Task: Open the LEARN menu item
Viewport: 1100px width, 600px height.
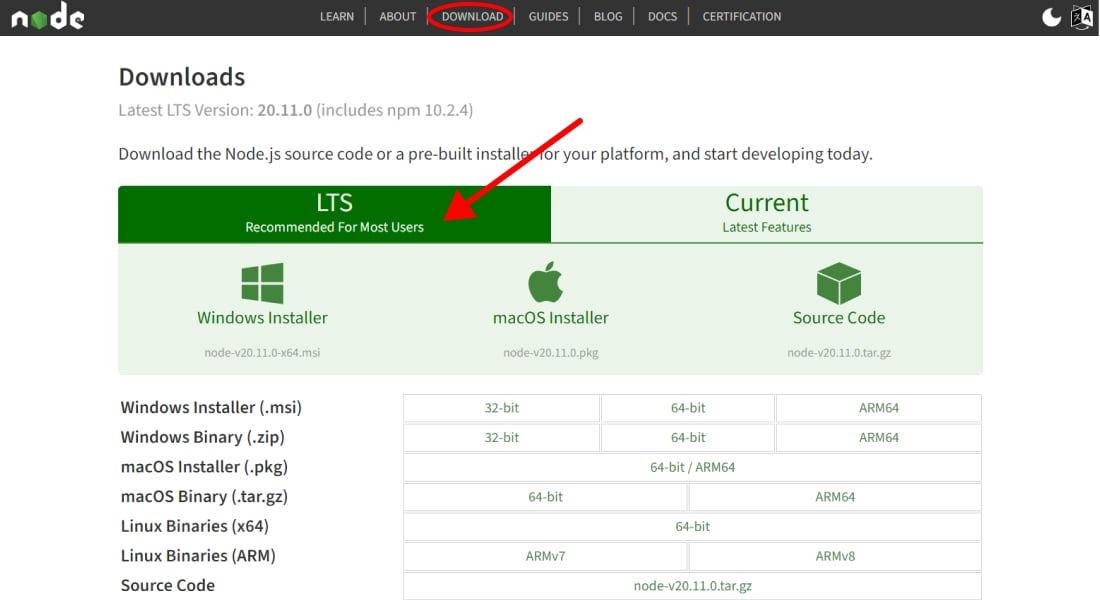Action: pos(337,17)
